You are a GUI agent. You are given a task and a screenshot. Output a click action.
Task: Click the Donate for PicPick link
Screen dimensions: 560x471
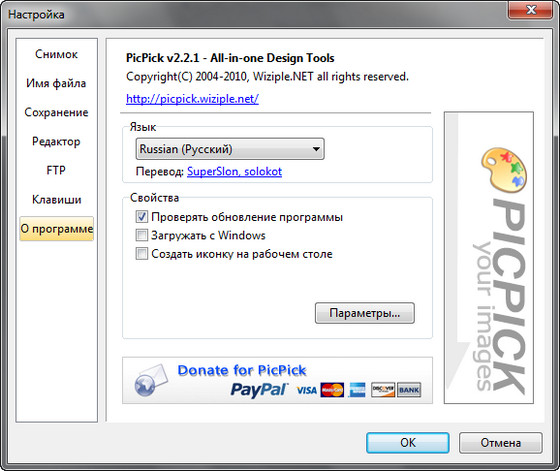coord(242,370)
